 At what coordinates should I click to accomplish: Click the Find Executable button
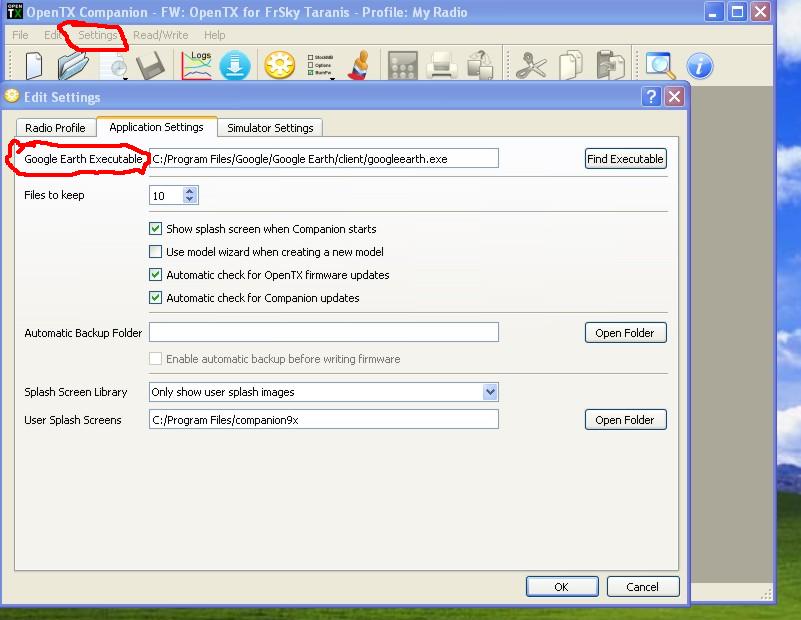pyautogui.click(x=625, y=159)
